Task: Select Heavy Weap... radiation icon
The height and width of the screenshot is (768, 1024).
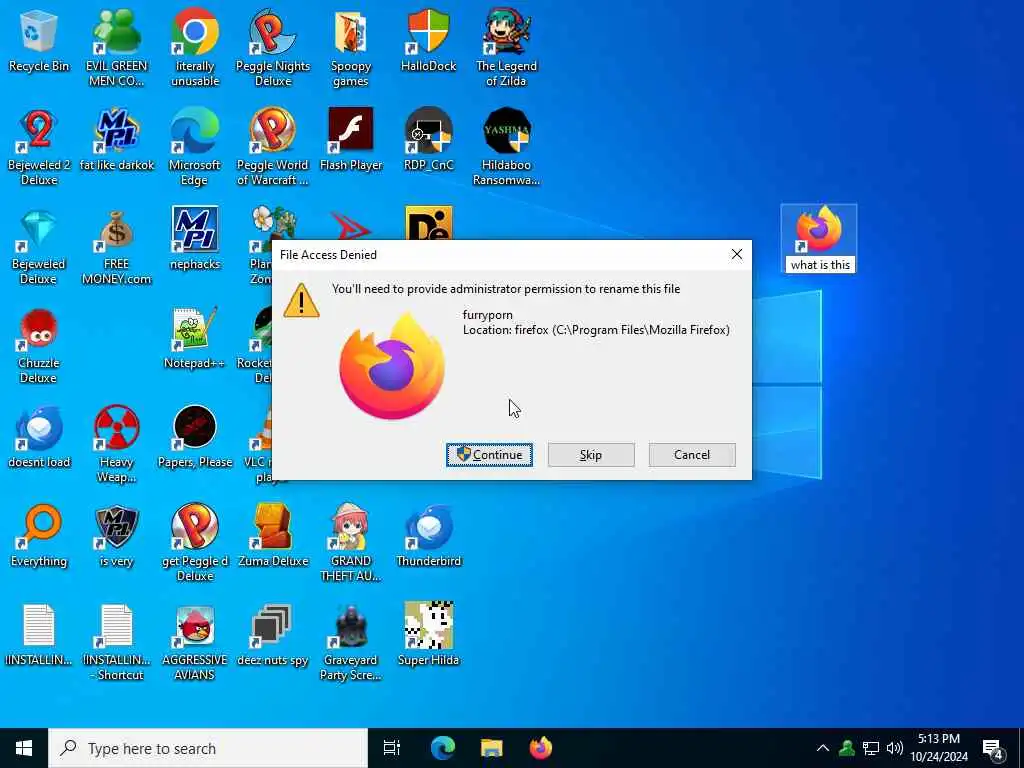Action: pos(117,445)
